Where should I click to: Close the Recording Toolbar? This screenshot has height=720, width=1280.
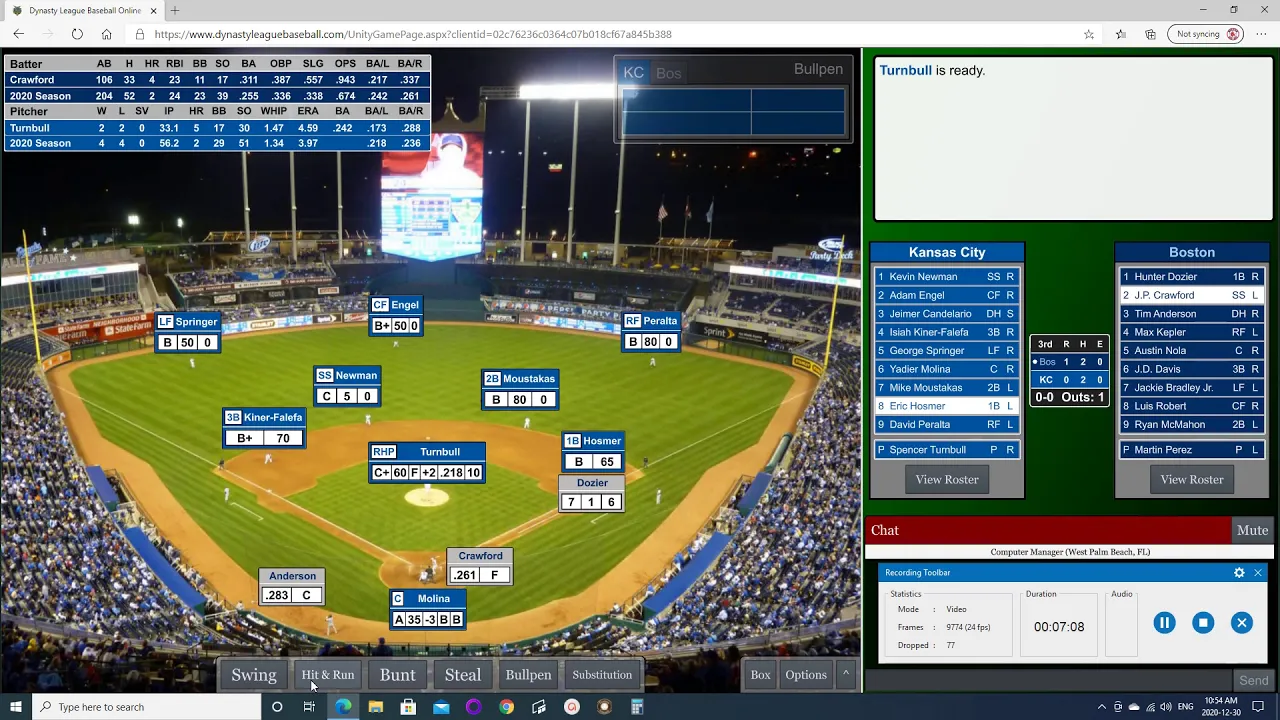coord(1258,573)
